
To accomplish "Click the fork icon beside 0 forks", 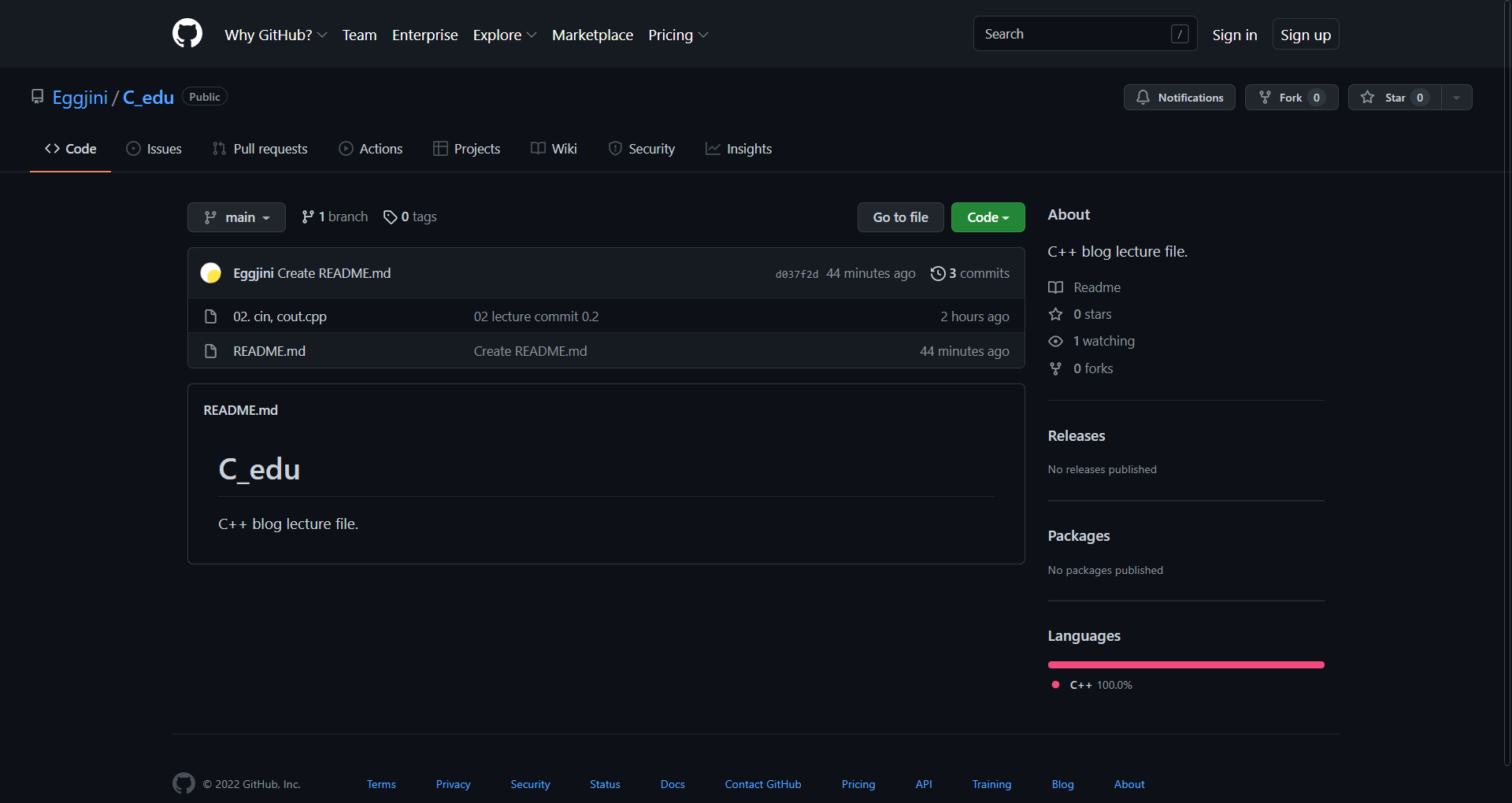I will point(1056,368).
